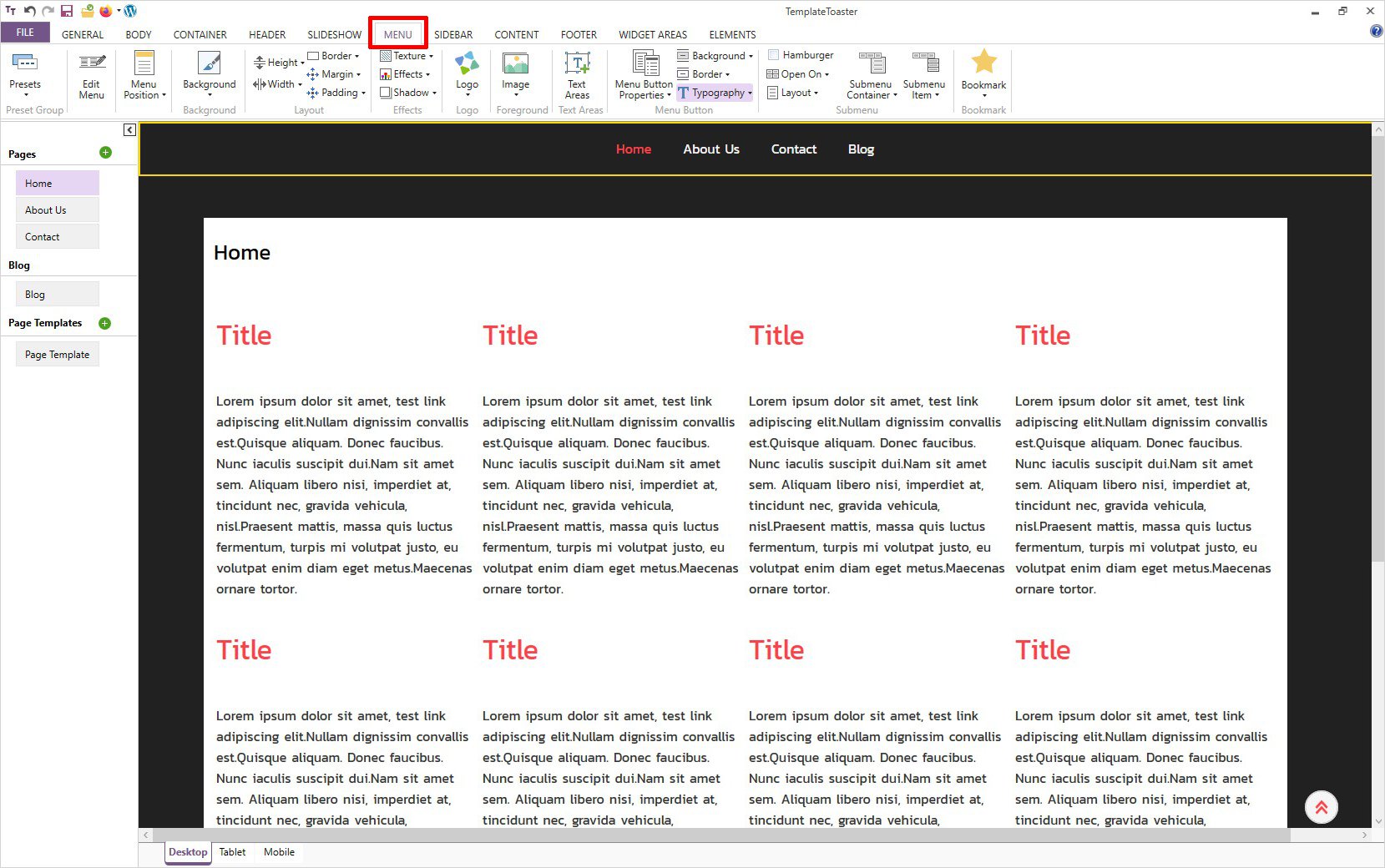Open the Edit Menu tool
This screenshot has height=868, width=1385.
pyautogui.click(x=91, y=75)
